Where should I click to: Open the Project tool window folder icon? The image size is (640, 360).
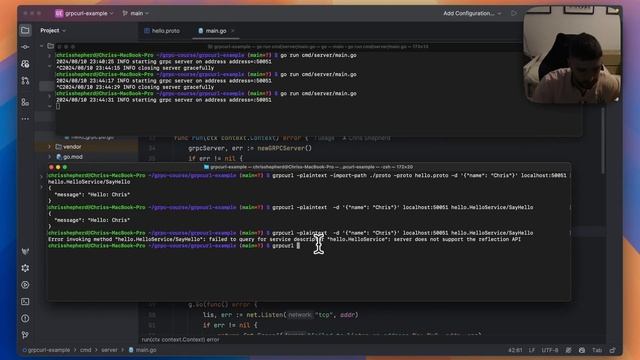coord(25,30)
